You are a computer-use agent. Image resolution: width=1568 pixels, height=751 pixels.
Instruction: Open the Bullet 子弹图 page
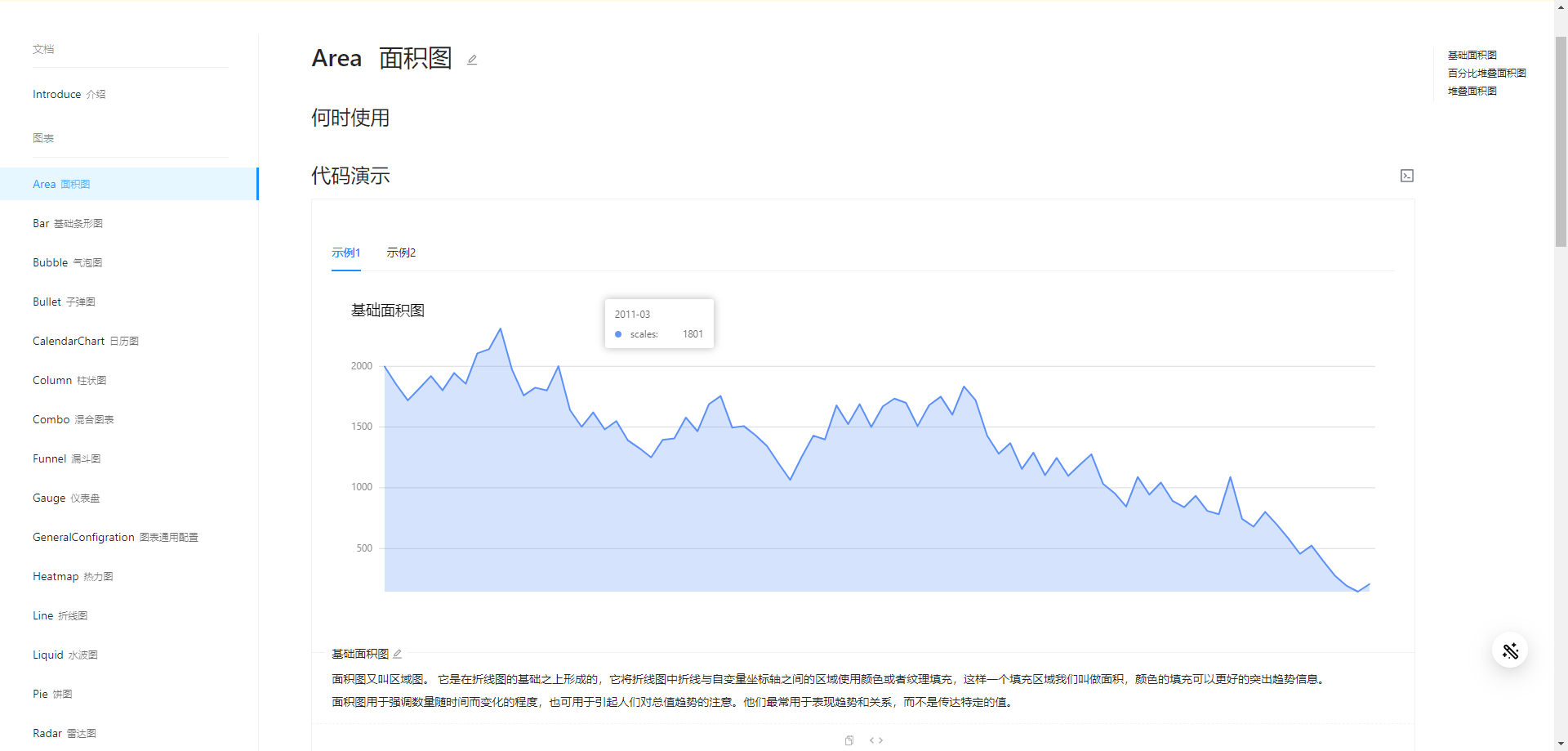tap(129, 302)
